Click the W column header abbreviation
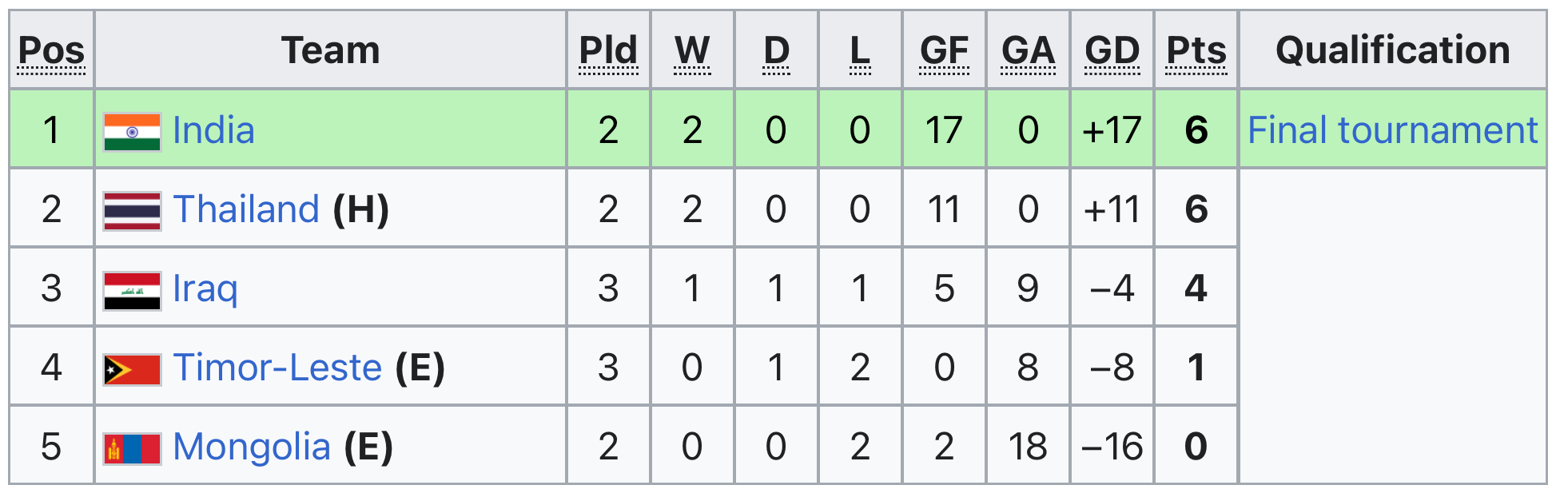The width and height of the screenshot is (1568, 493). coord(692,51)
